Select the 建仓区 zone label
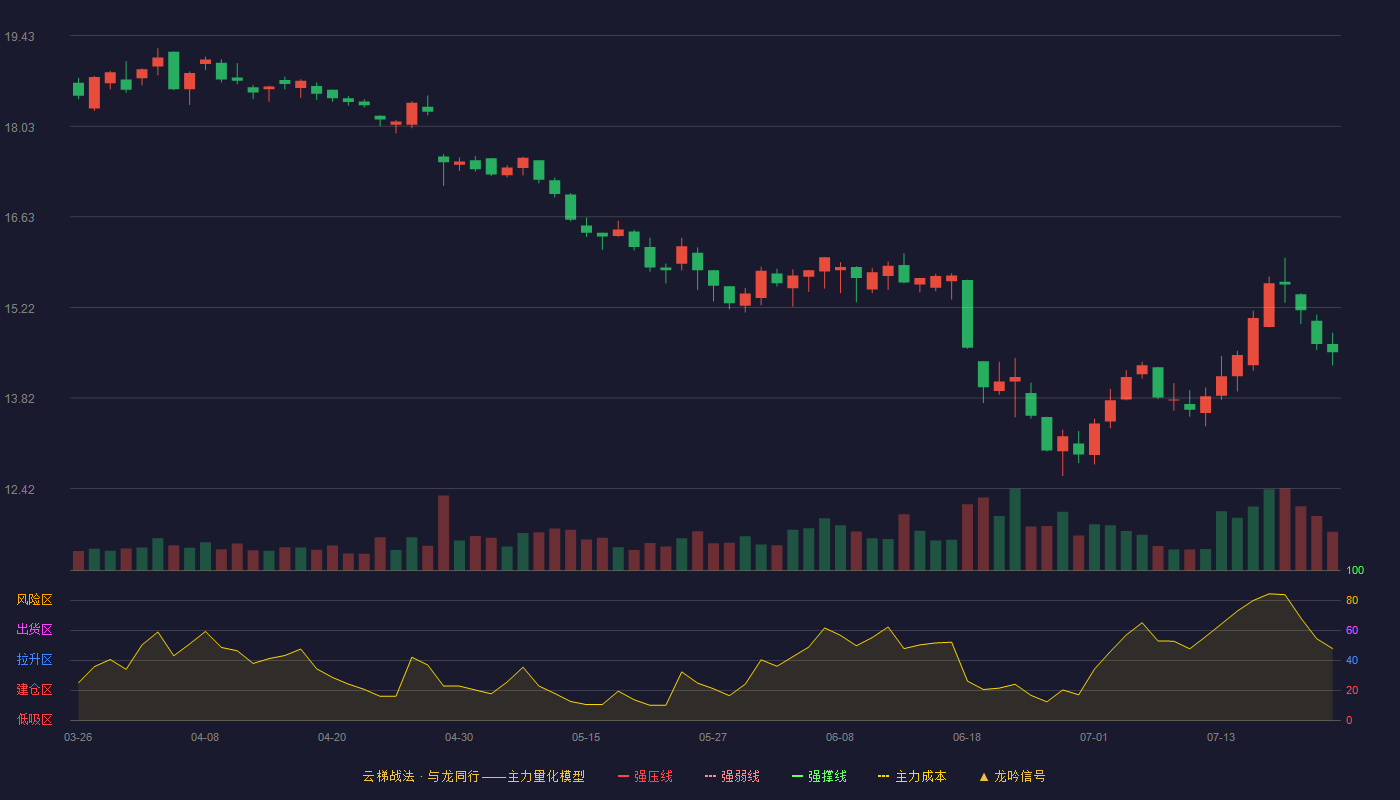 (34, 690)
